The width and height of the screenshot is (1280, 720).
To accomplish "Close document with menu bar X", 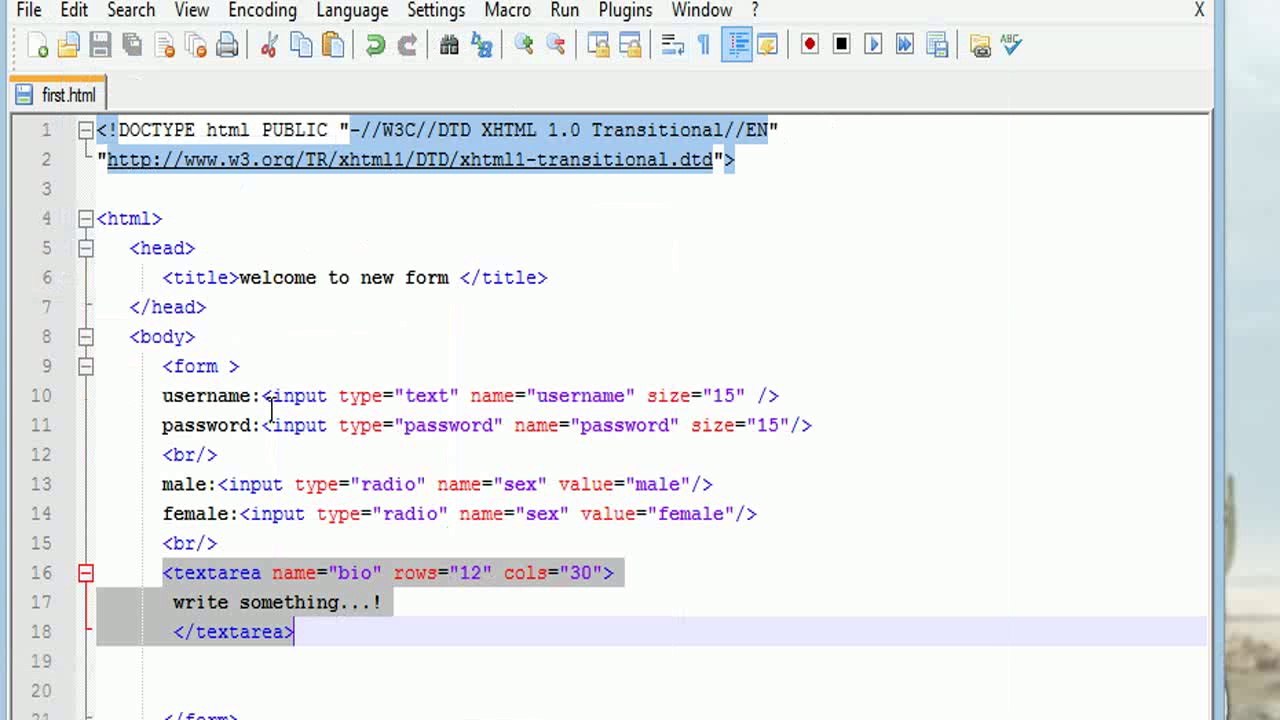I will [1199, 10].
